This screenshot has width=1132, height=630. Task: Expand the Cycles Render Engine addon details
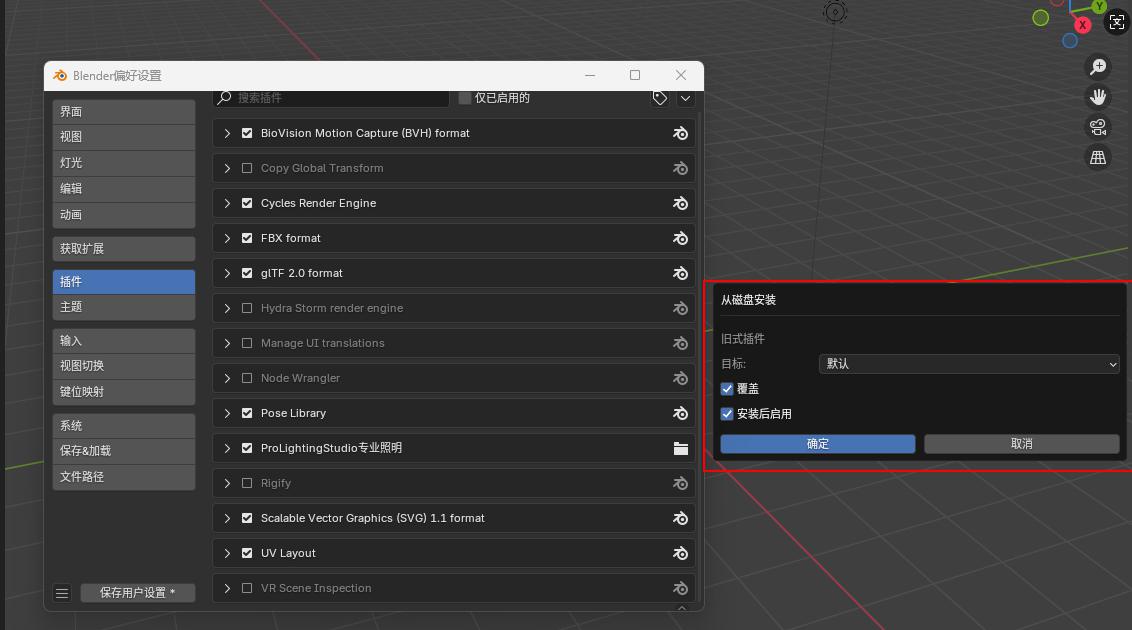pos(228,203)
